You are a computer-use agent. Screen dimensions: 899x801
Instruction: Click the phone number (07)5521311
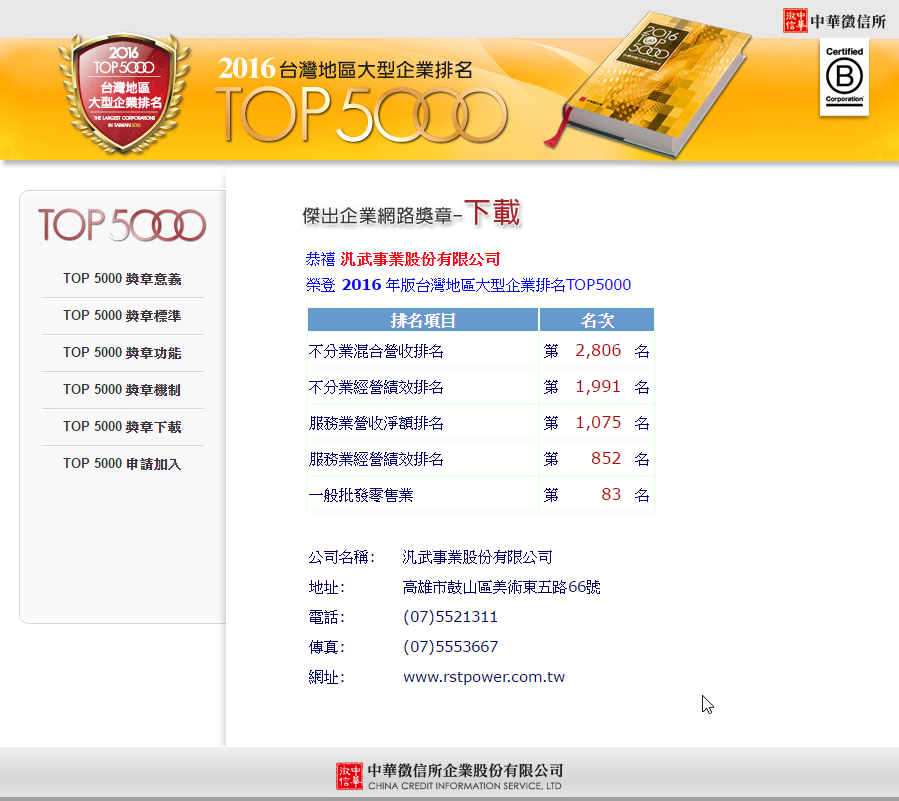tap(451, 617)
